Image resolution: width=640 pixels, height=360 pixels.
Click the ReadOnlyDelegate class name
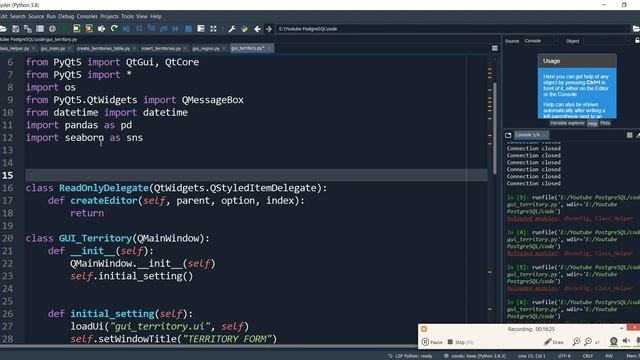click(103, 188)
